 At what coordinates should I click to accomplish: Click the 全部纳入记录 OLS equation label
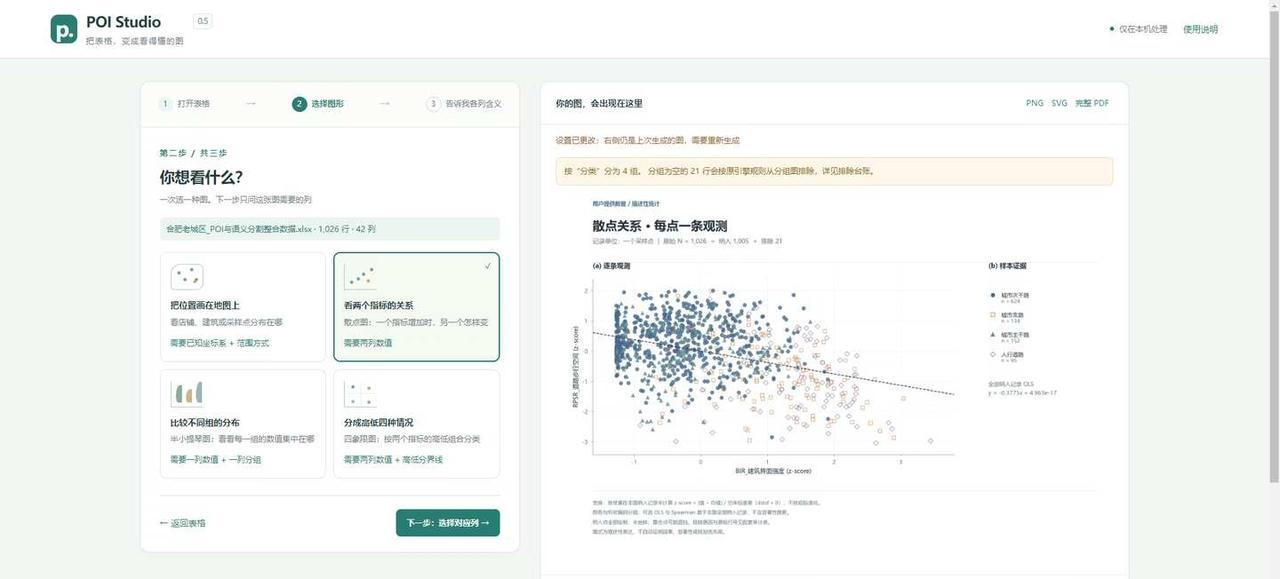tap(1023, 388)
